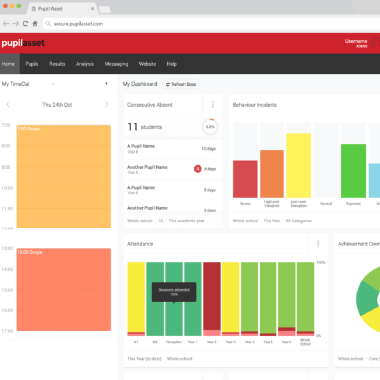Viewport: 380px width, 380px height.
Task: Change Behaviour Incidents This Year filter
Action: pyautogui.click(x=272, y=221)
